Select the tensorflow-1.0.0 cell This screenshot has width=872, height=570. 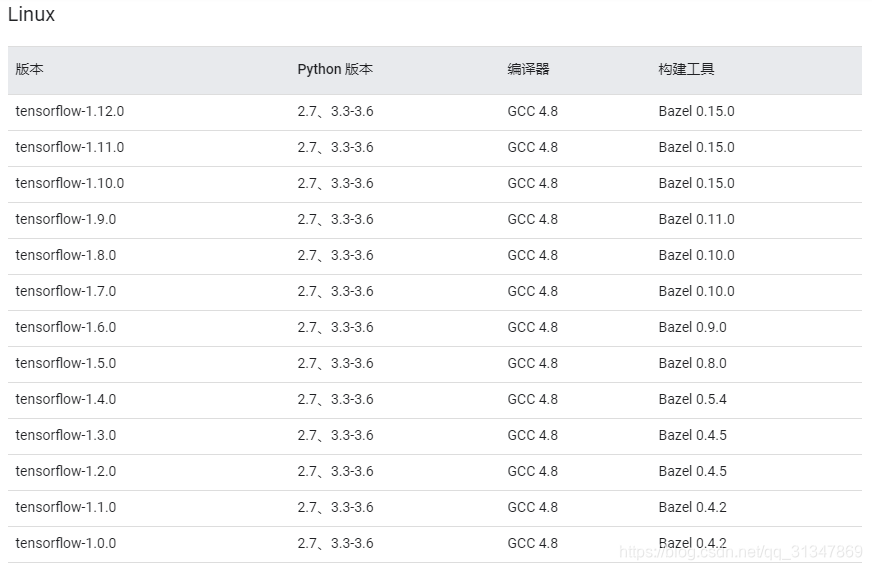66,543
